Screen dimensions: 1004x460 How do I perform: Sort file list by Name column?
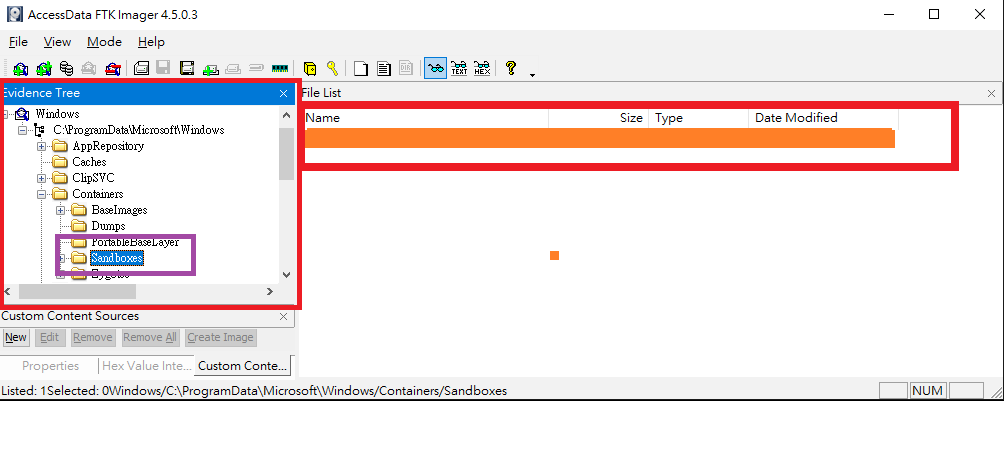tap(426, 118)
